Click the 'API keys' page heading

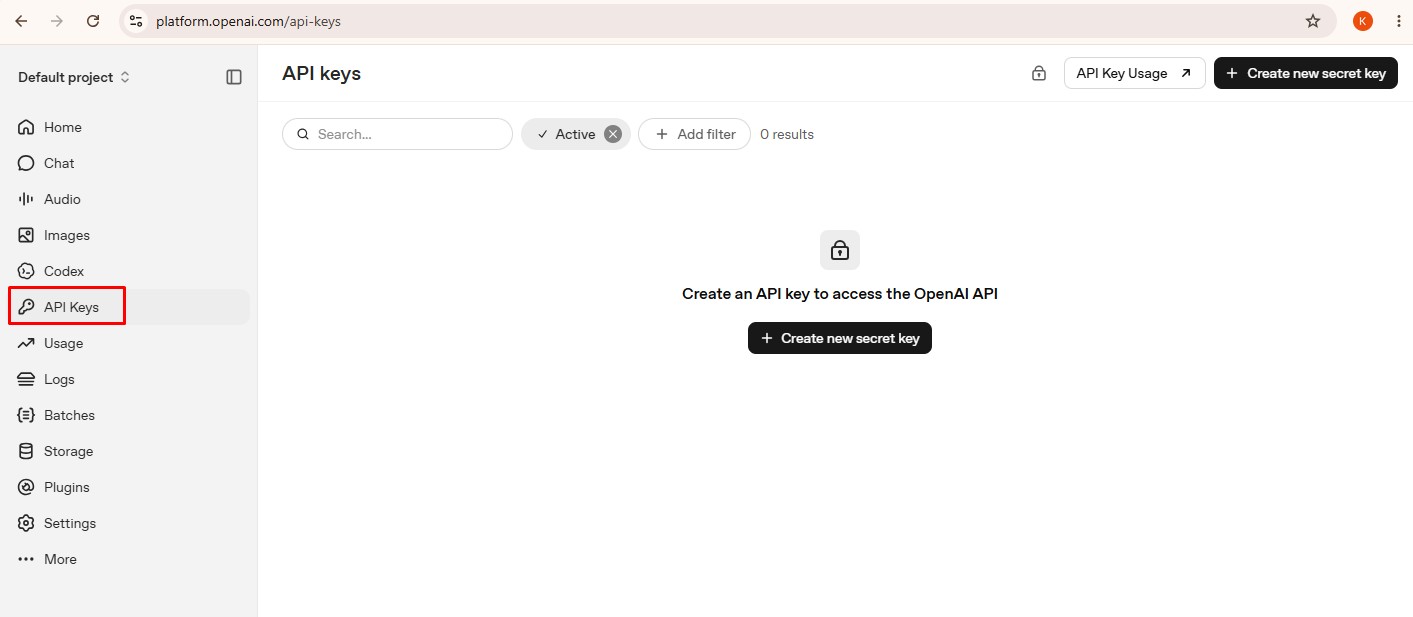pyautogui.click(x=321, y=73)
